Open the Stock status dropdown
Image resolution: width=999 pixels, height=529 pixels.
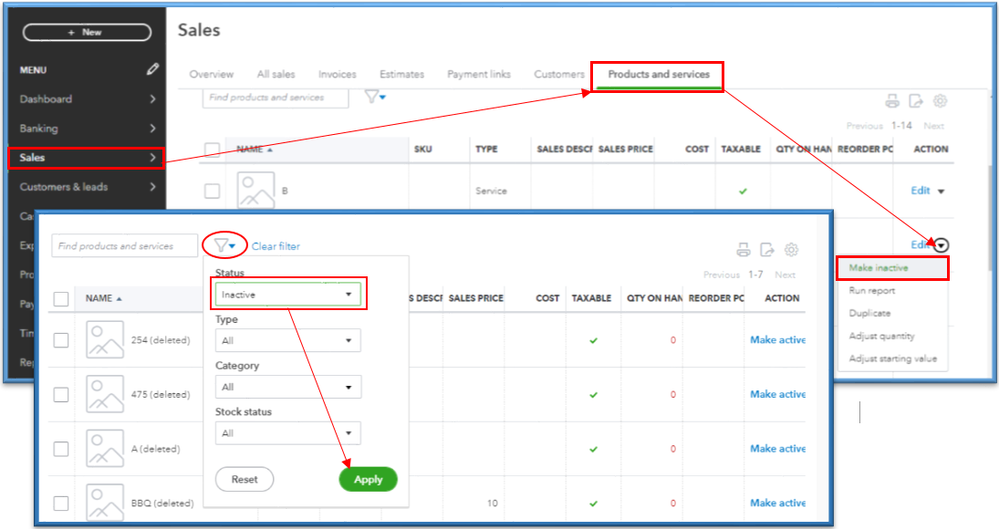tap(288, 433)
